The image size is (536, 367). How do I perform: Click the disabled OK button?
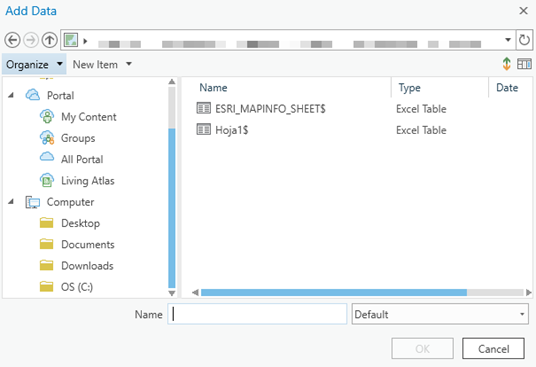[x=423, y=349]
